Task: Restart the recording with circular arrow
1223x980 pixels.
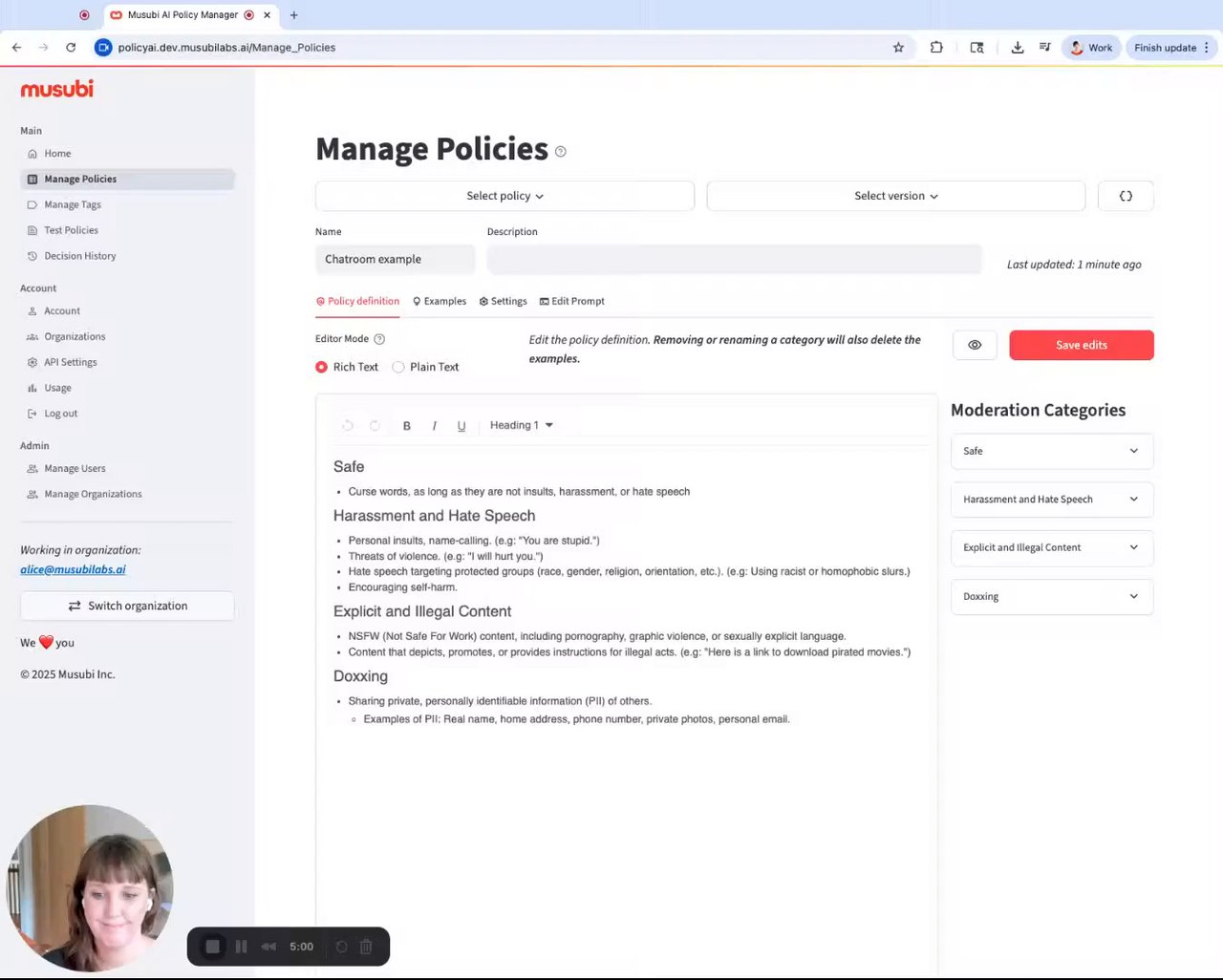Action: pyautogui.click(x=341, y=947)
